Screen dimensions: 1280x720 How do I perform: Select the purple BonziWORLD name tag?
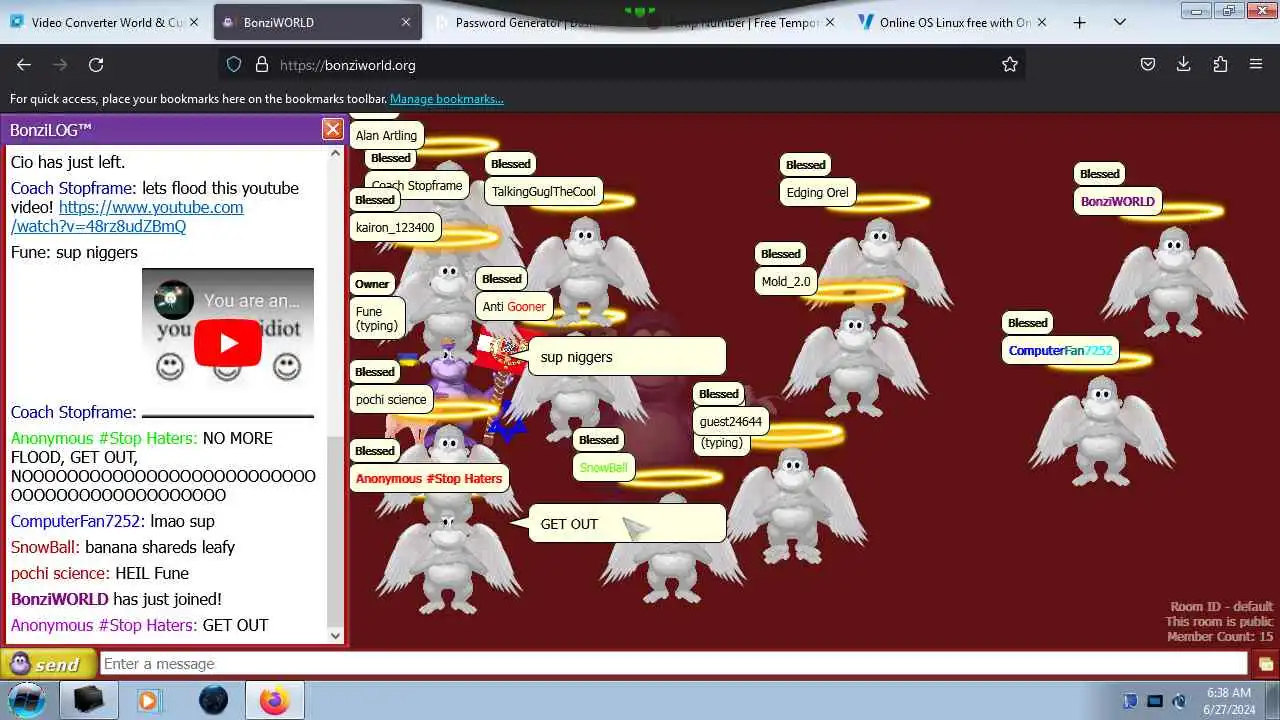pos(1118,201)
